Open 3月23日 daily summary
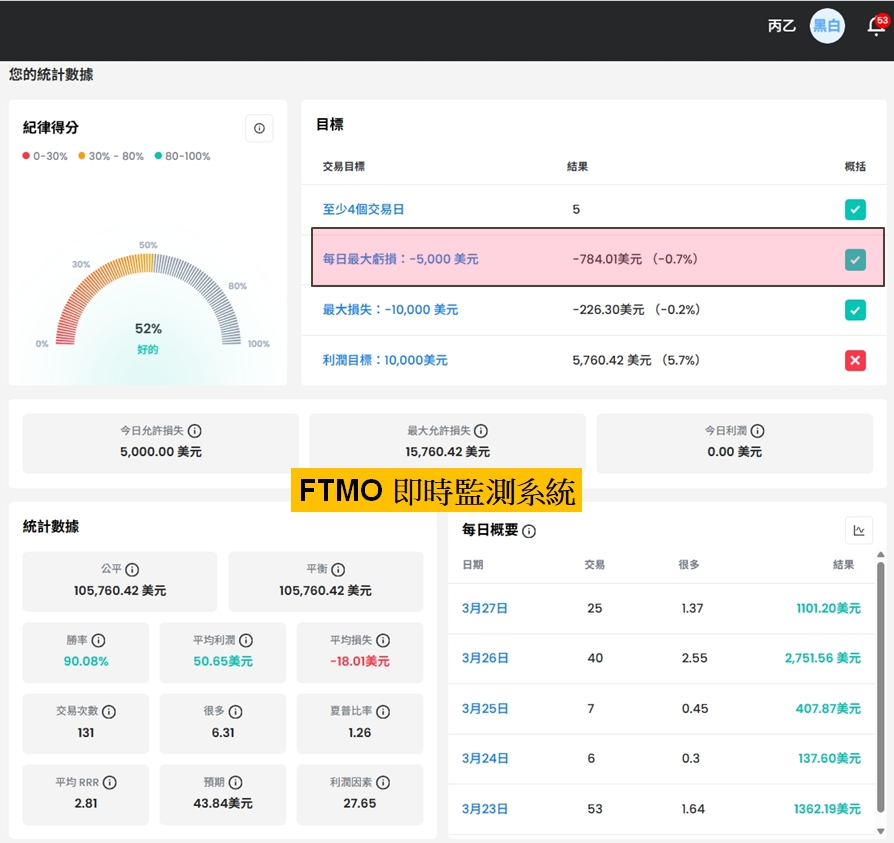 tap(485, 809)
